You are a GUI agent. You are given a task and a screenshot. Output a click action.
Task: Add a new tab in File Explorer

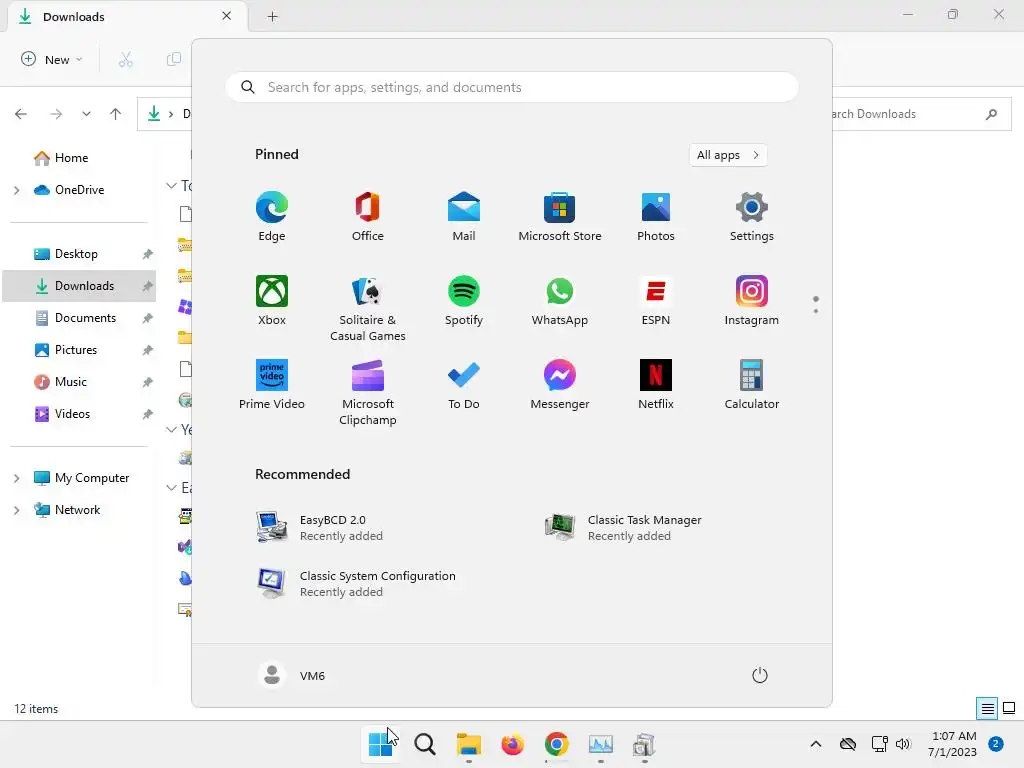273,17
